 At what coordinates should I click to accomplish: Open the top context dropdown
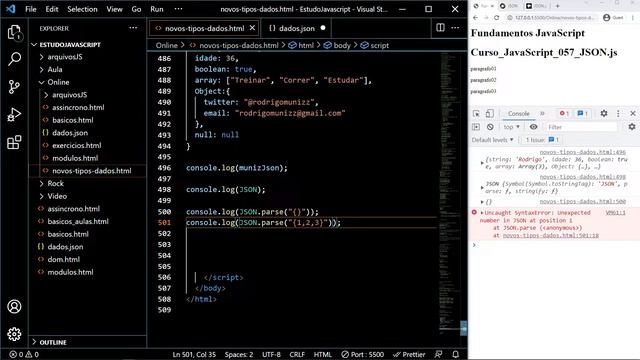click(511, 127)
